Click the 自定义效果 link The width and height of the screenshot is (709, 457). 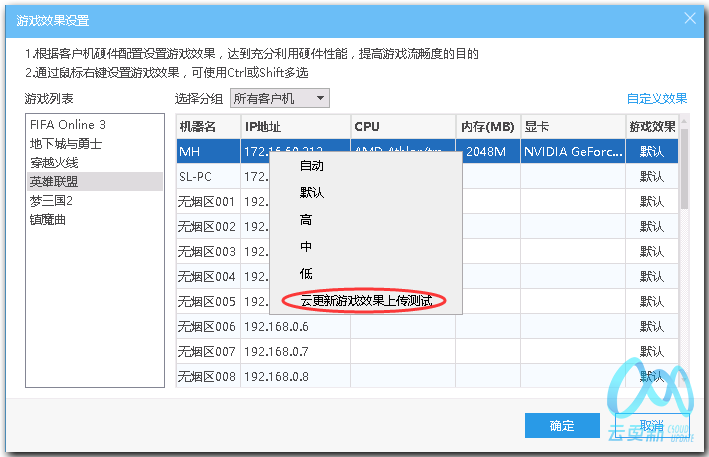(x=657, y=98)
